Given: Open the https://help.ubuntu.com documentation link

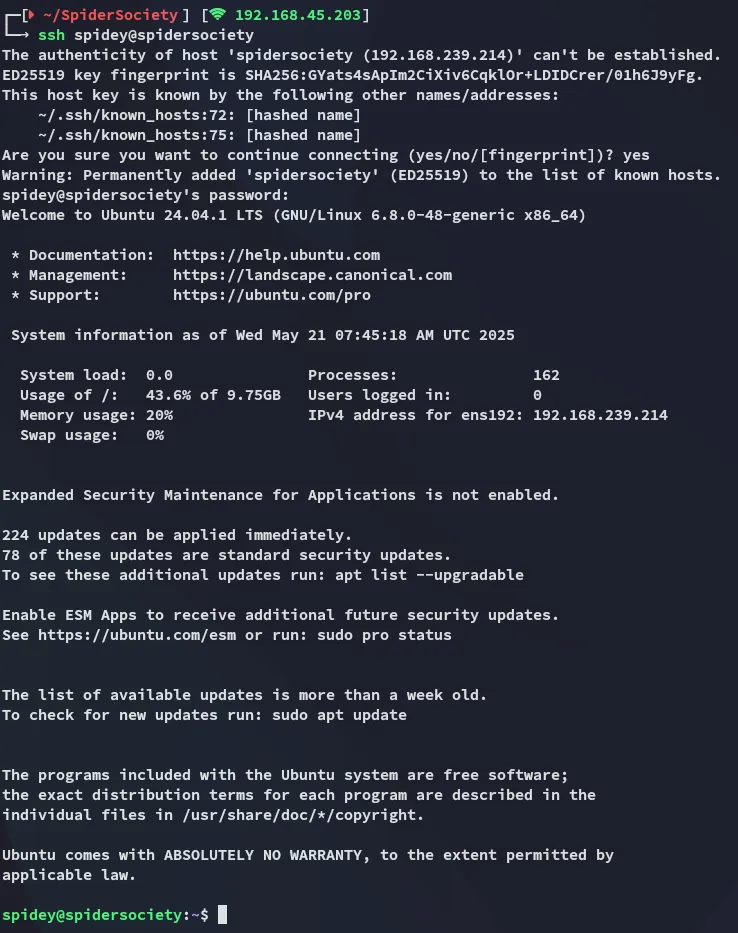Looking at the screenshot, I should (x=276, y=255).
